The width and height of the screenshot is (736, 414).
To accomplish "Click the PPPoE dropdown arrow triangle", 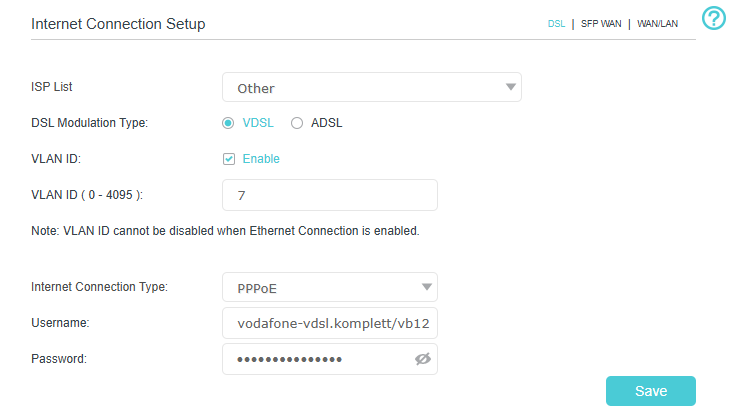I will click(426, 287).
